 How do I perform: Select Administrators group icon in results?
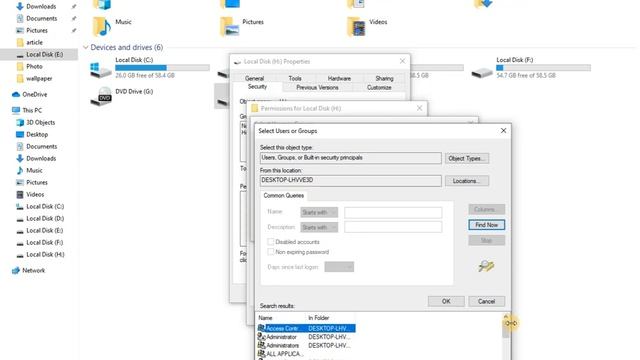(x=261, y=345)
